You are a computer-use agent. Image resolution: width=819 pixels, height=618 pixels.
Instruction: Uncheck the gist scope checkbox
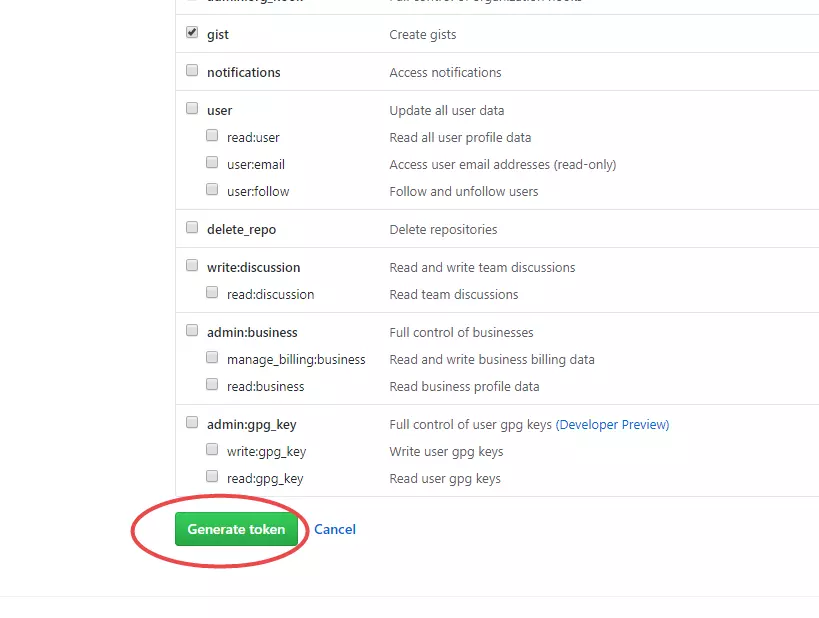pyautogui.click(x=191, y=32)
